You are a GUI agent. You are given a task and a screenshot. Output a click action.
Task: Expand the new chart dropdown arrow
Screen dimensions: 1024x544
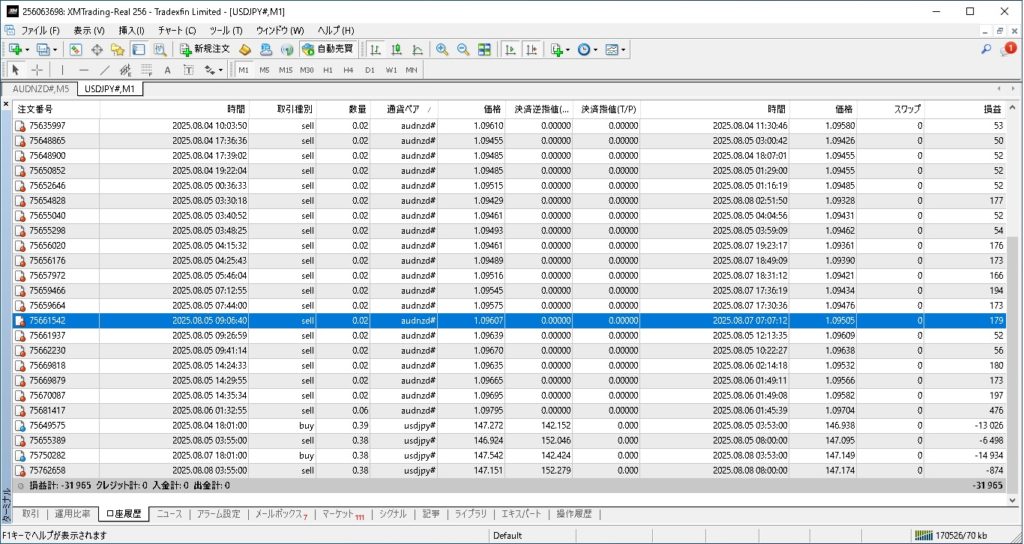(x=28, y=49)
